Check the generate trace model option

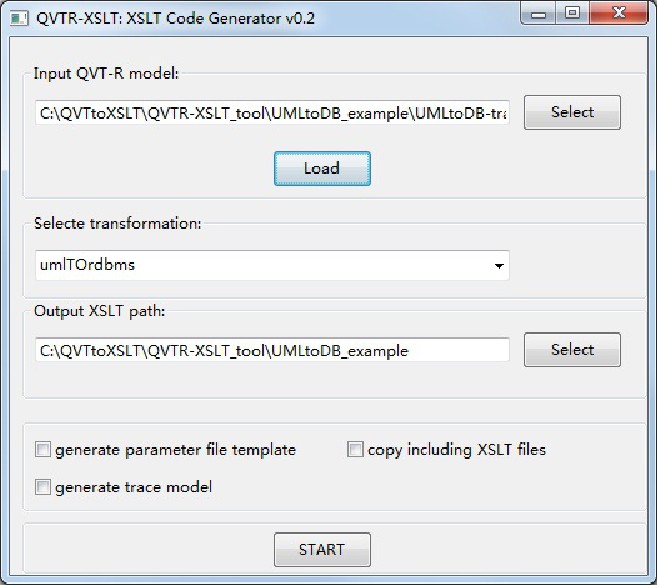click(x=43, y=487)
